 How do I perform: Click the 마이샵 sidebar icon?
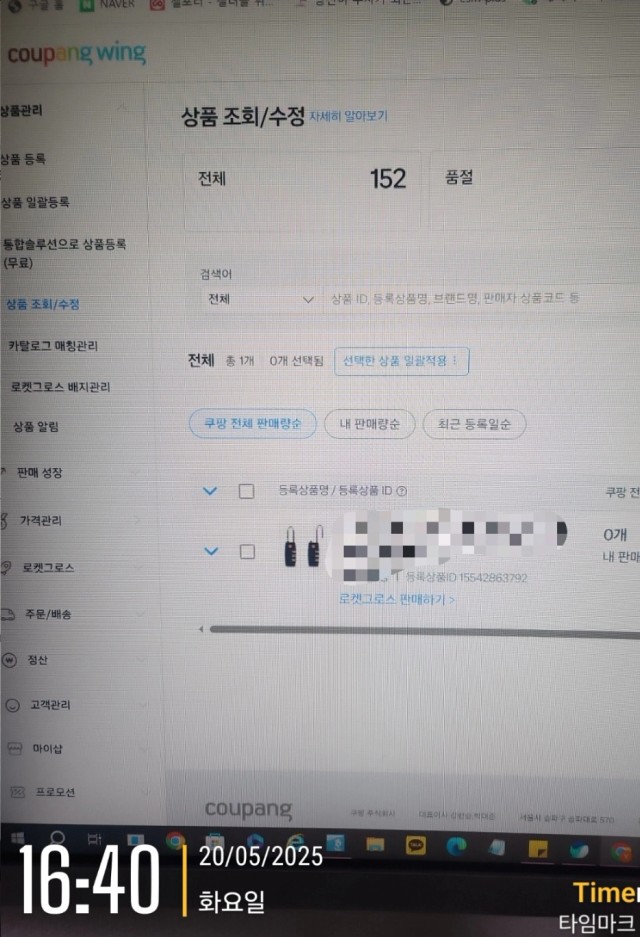click(x=15, y=748)
